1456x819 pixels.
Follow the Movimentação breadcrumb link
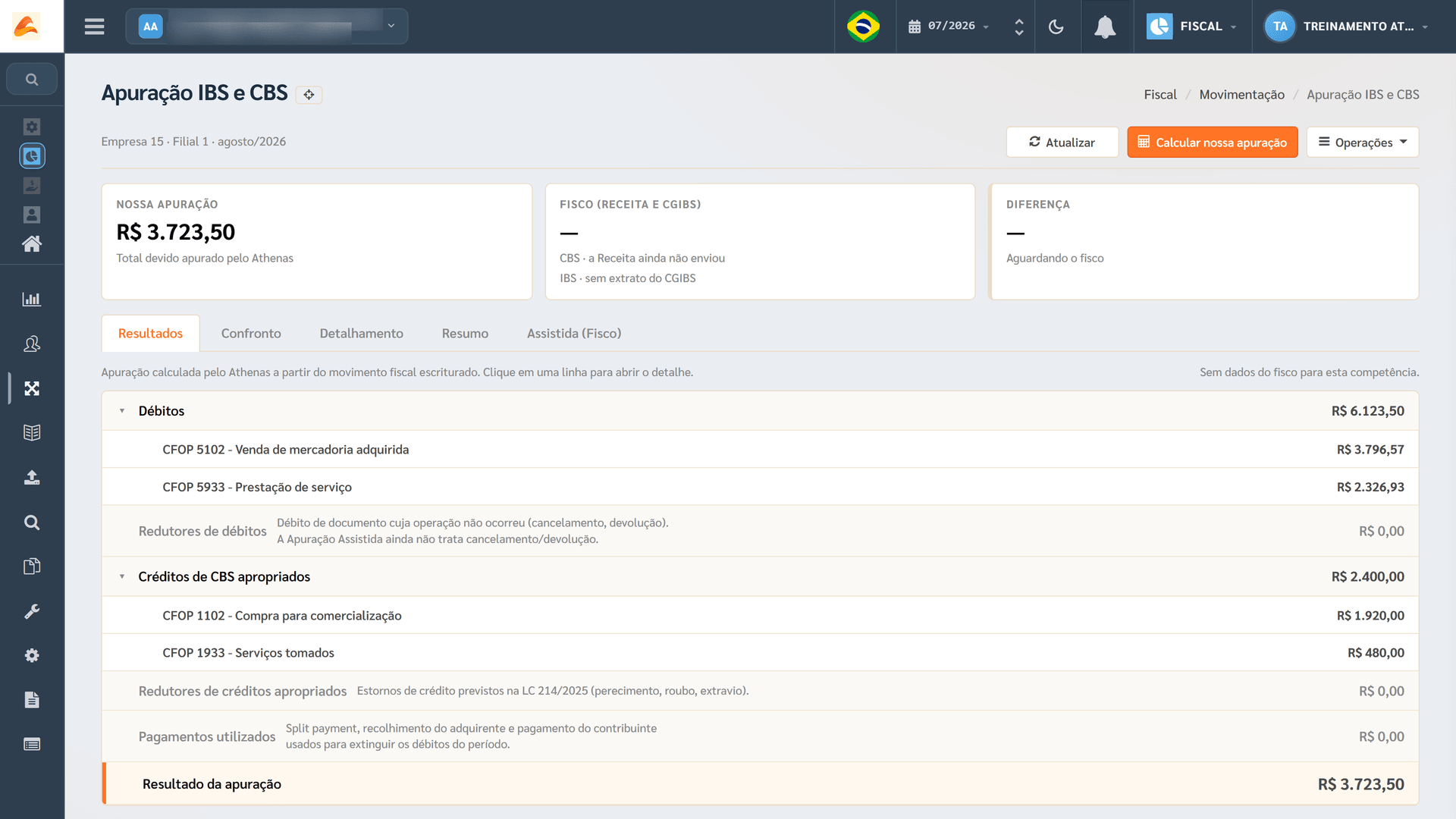coord(1241,95)
